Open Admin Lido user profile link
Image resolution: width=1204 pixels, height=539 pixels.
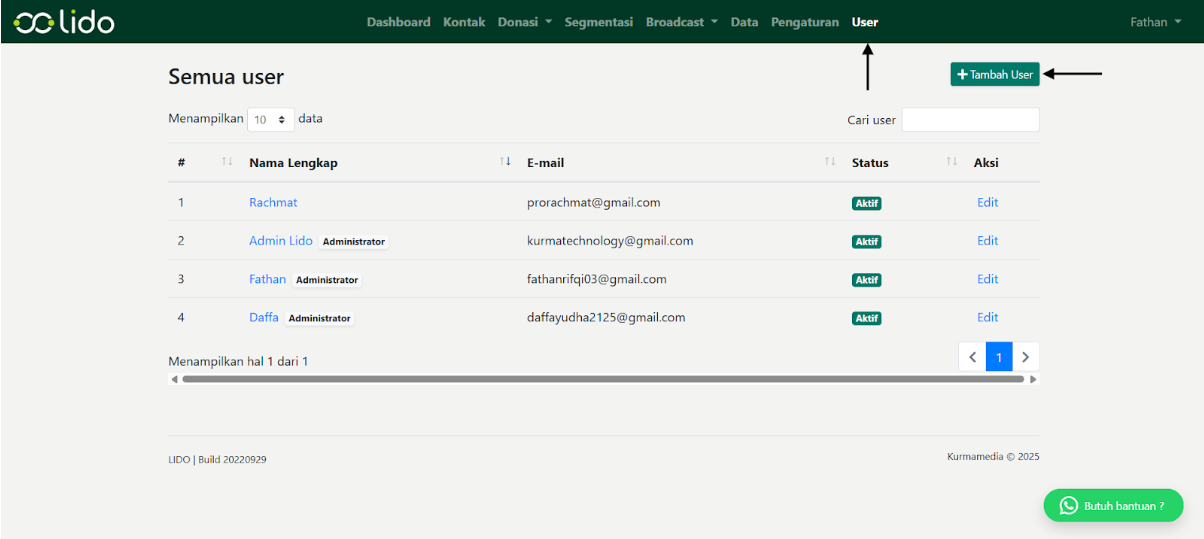(x=280, y=241)
